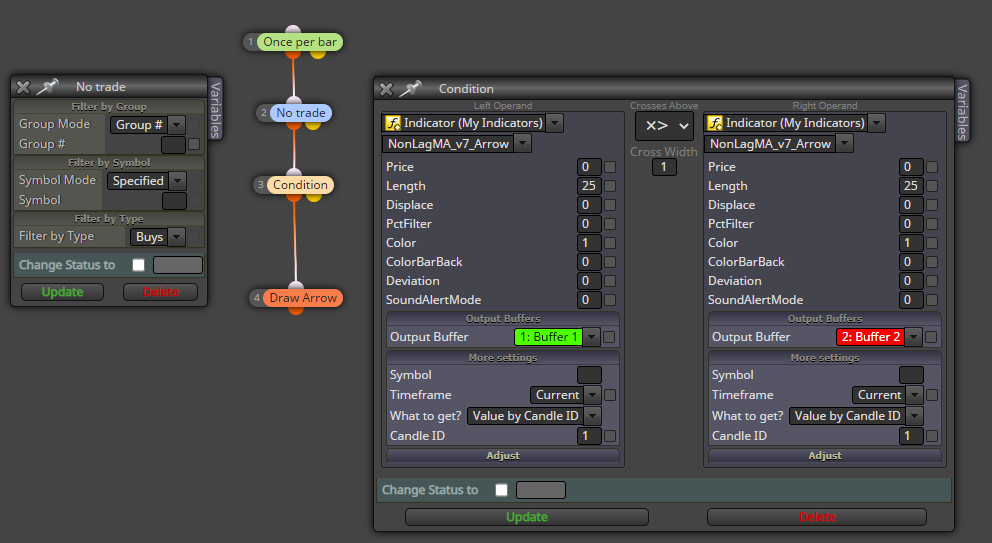The width and height of the screenshot is (992, 543).
Task: Toggle Change Status checkbox in Condition panel
Action: pos(502,490)
